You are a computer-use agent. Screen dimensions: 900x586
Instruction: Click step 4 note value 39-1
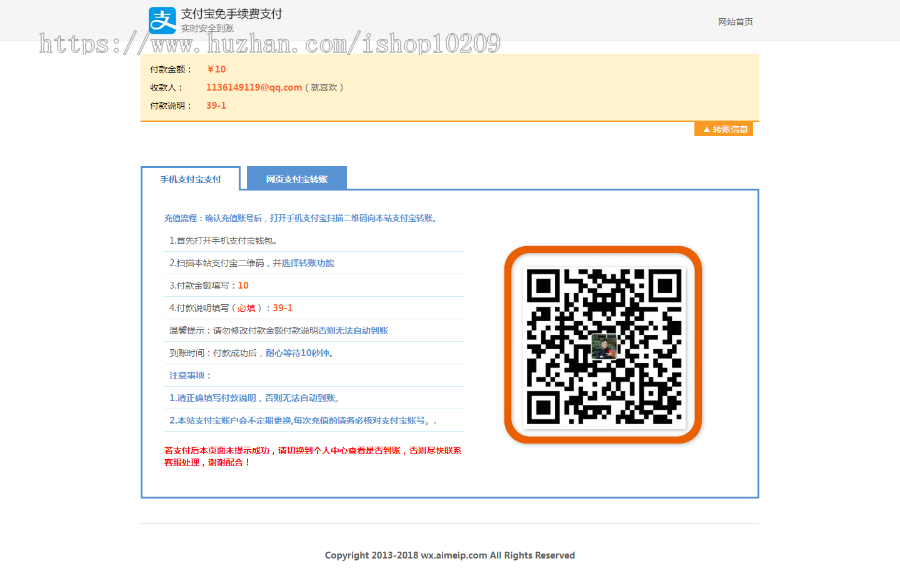282,308
